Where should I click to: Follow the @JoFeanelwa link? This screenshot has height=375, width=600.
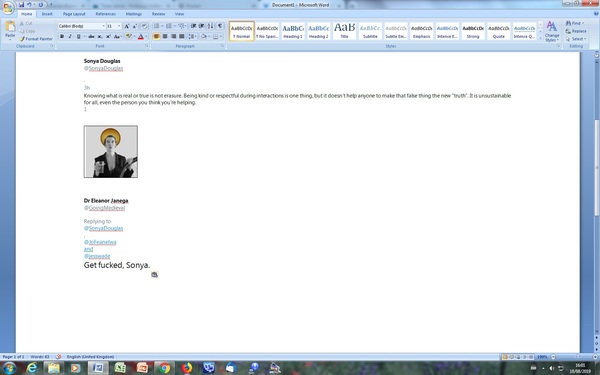[100, 242]
